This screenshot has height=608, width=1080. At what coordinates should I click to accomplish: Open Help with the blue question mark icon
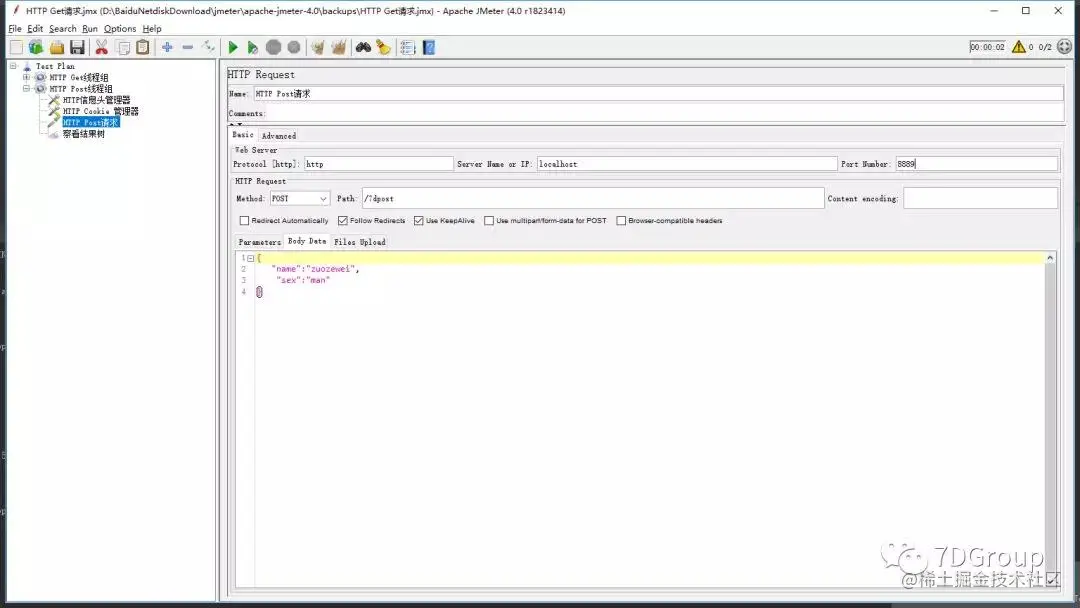(x=428, y=48)
